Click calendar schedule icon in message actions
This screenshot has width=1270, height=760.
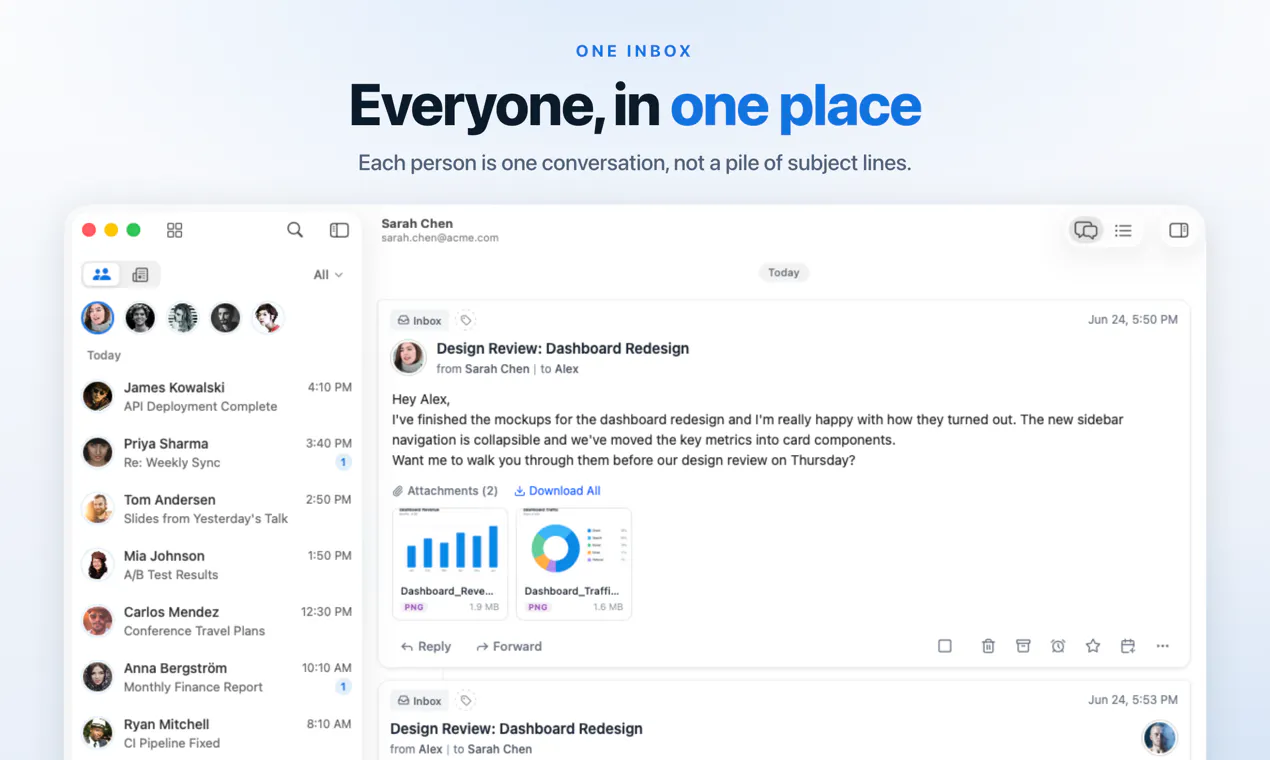pos(1128,646)
